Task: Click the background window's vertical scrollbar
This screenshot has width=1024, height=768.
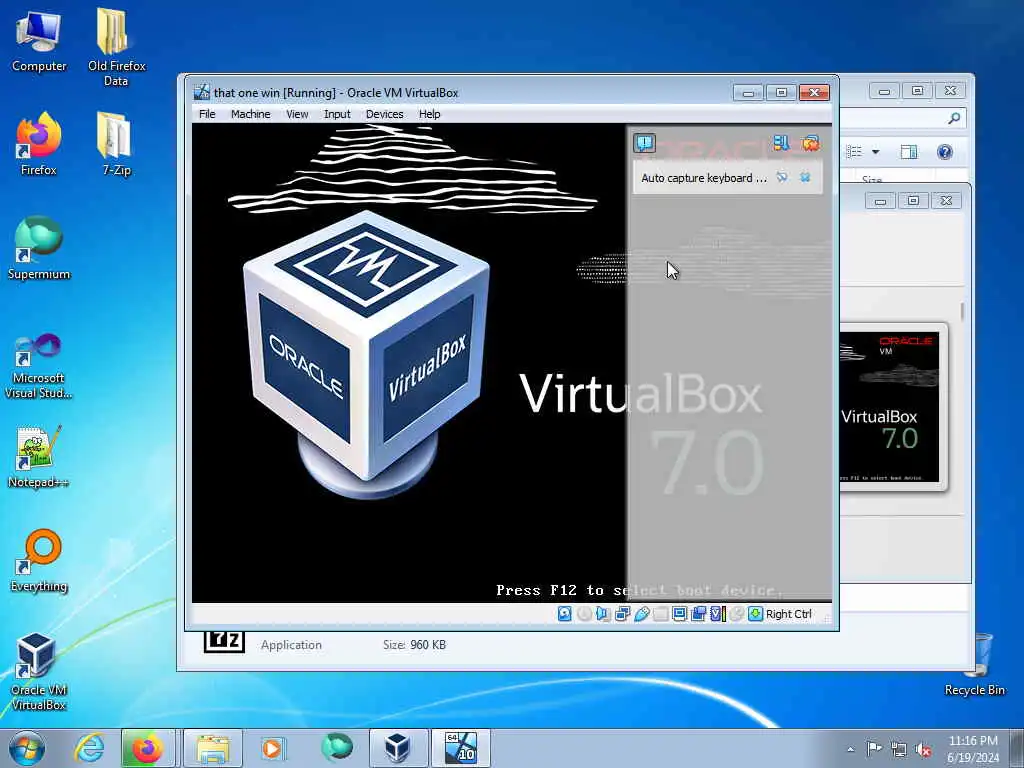Action: (x=962, y=311)
